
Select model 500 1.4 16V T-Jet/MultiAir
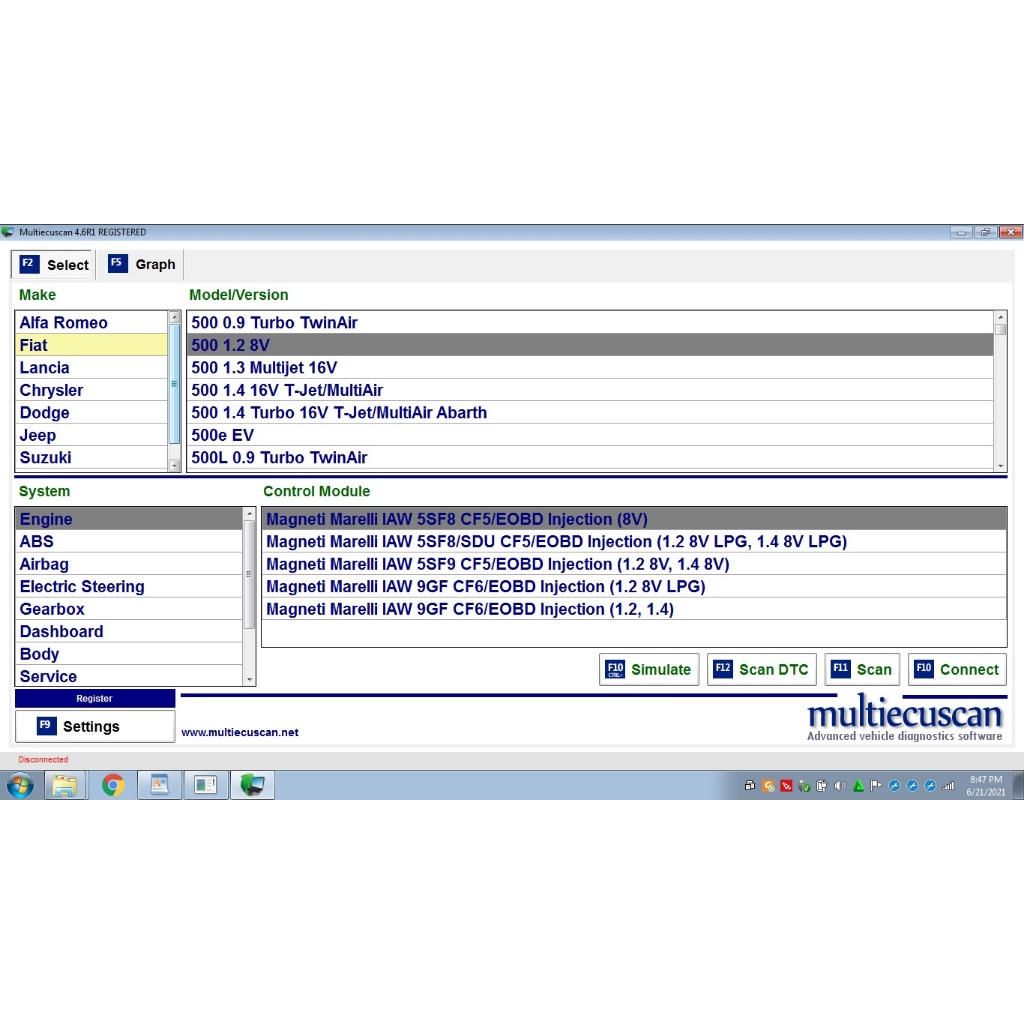(590, 390)
